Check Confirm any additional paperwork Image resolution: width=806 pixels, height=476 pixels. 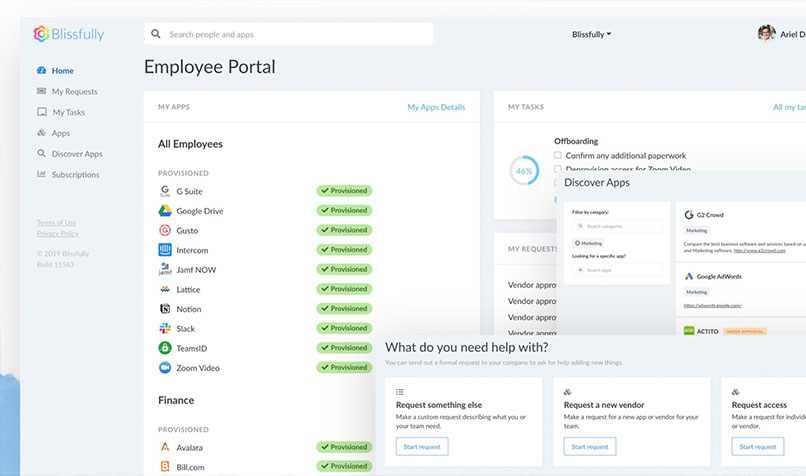pyautogui.click(x=558, y=155)
